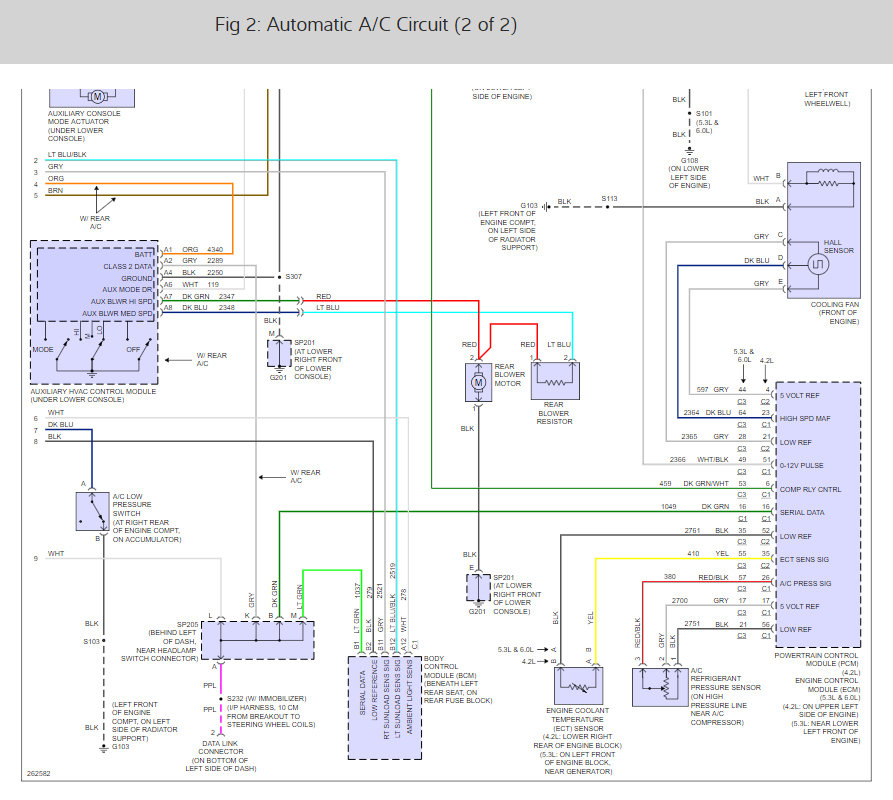The image size is (893, 800).
Task: Click the A/C PRESS SIG pin label
Action: click(x=806, y=584)
